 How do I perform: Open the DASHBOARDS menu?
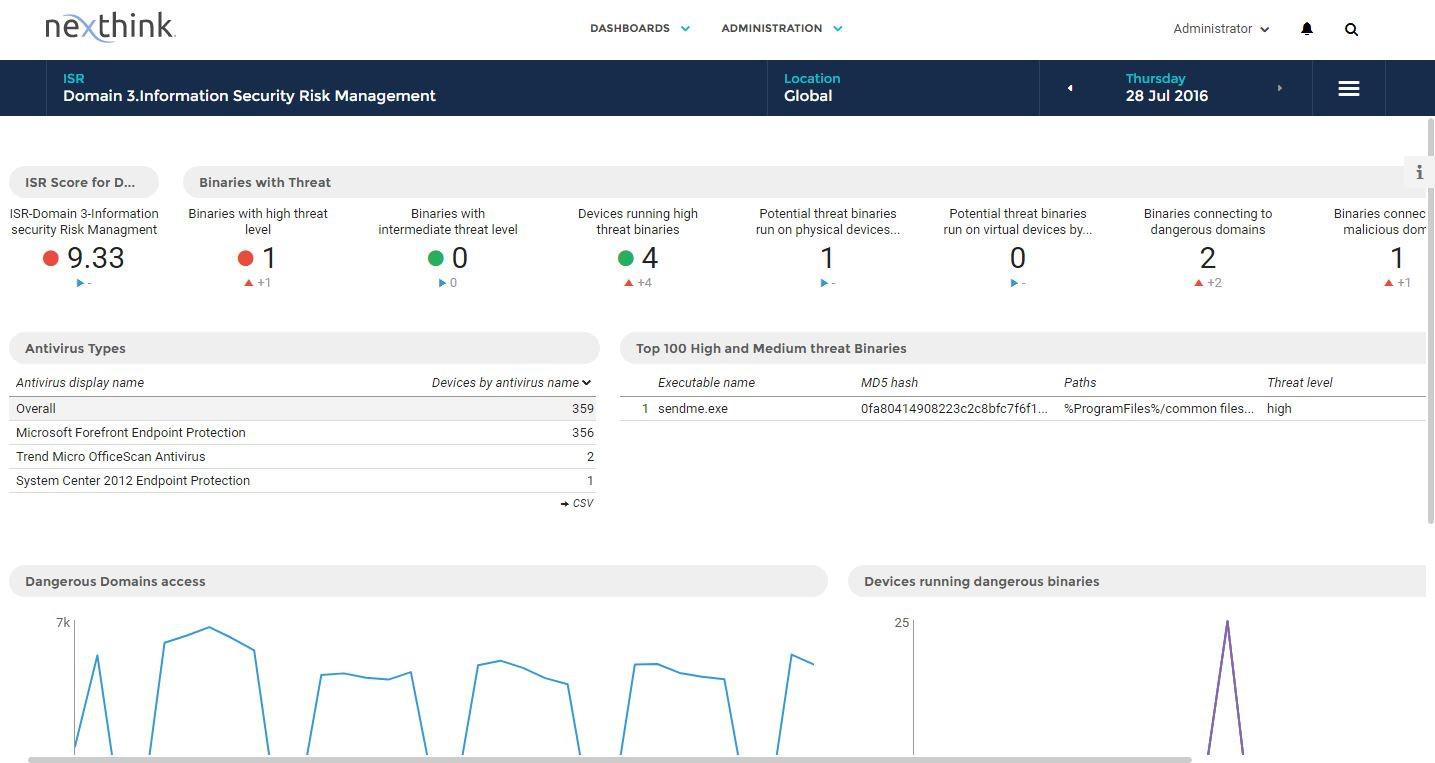pyautogui.click(x=631, y=28)
